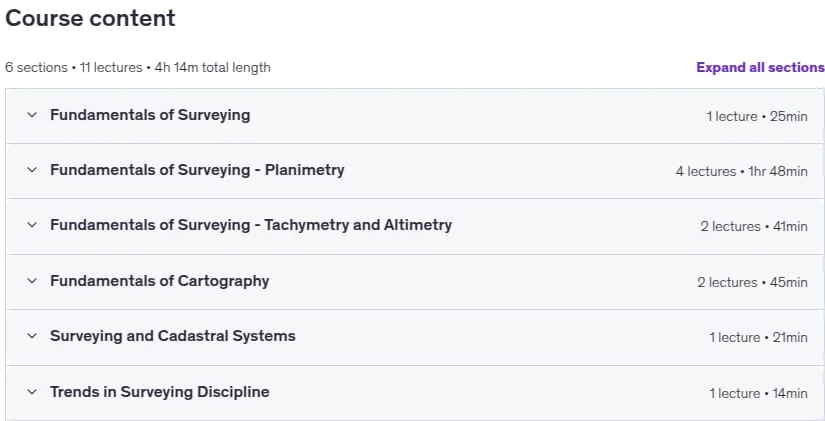Click the 2 lectures • 41min label
The height and width of the screenshot is (421, 825).
coord(753,226)
